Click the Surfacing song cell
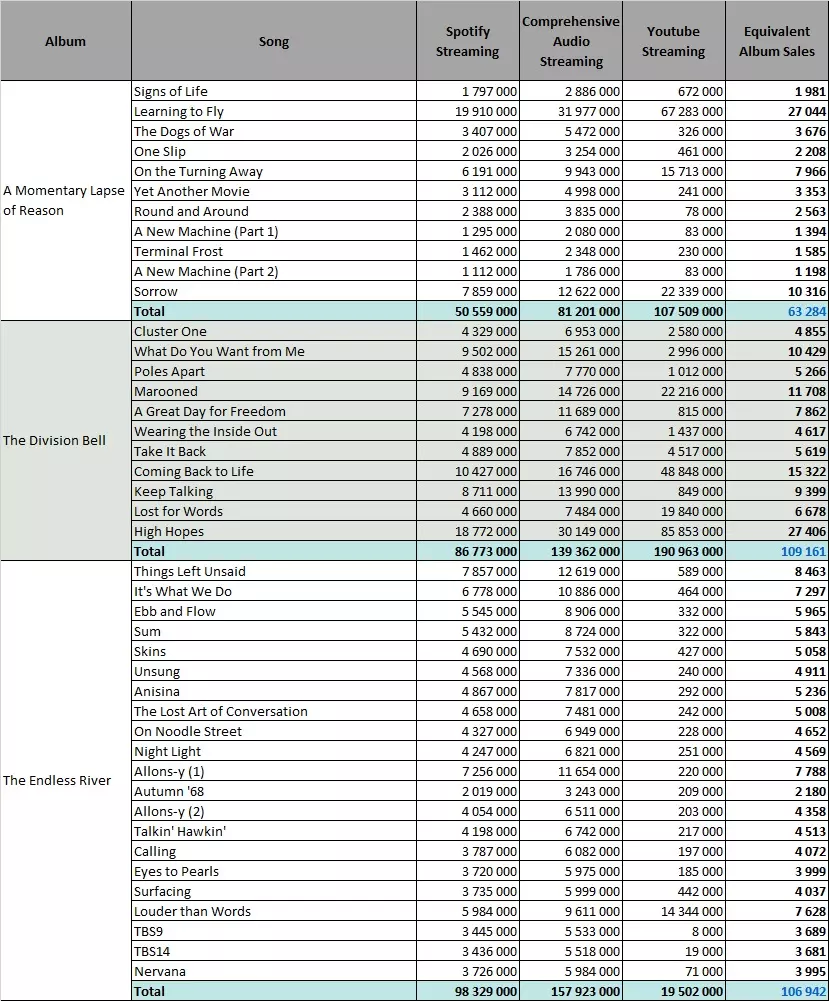This screenshot has width=829, height=1001. point(274,891)
